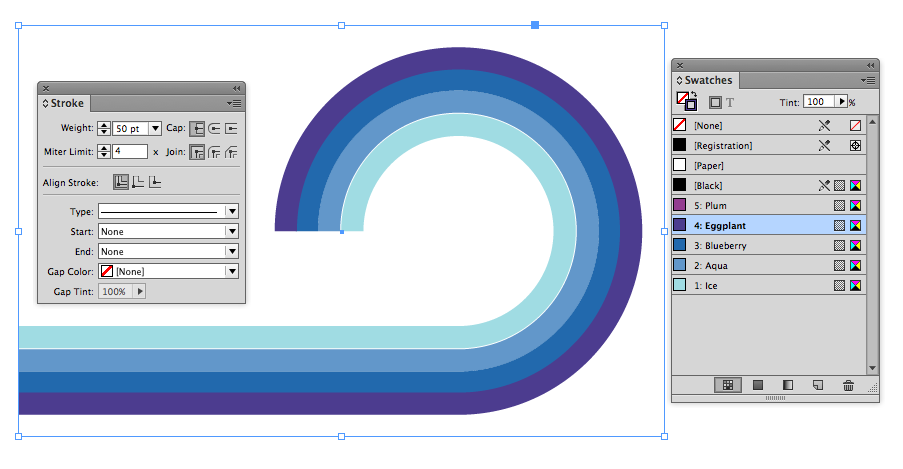The height and width of the screenshot is (469, 903).
Task: Select the Round Join icon
Action: tap(214, 152)
